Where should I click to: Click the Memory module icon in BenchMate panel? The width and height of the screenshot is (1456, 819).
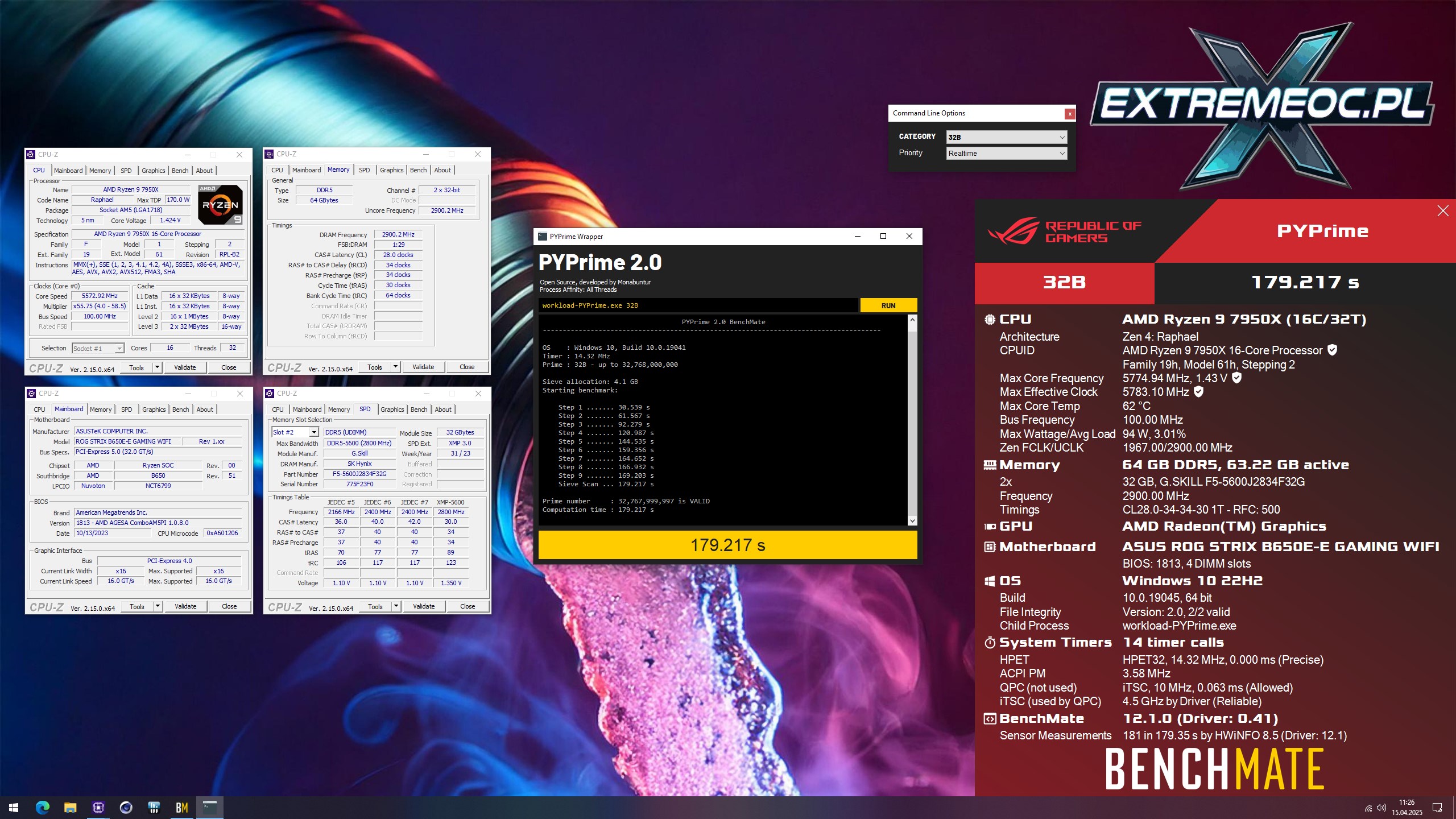[x=990, y=465]
